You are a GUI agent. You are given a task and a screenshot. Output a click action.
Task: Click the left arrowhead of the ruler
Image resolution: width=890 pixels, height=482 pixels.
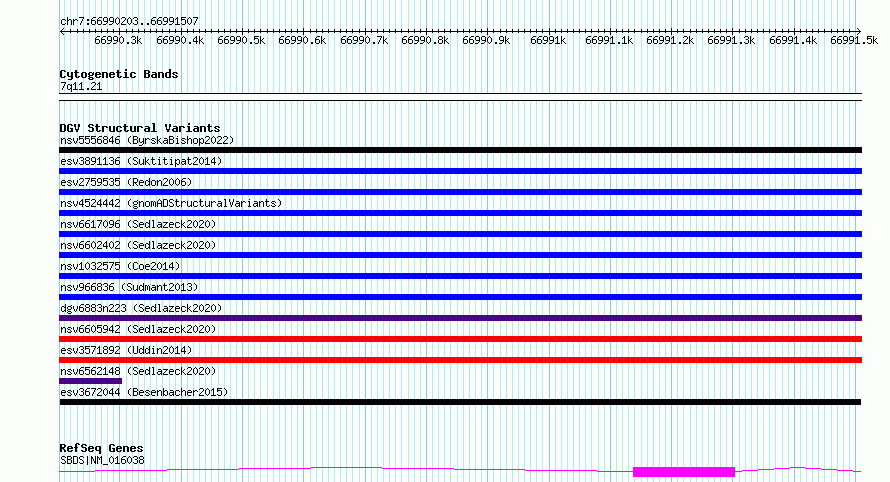62,32
